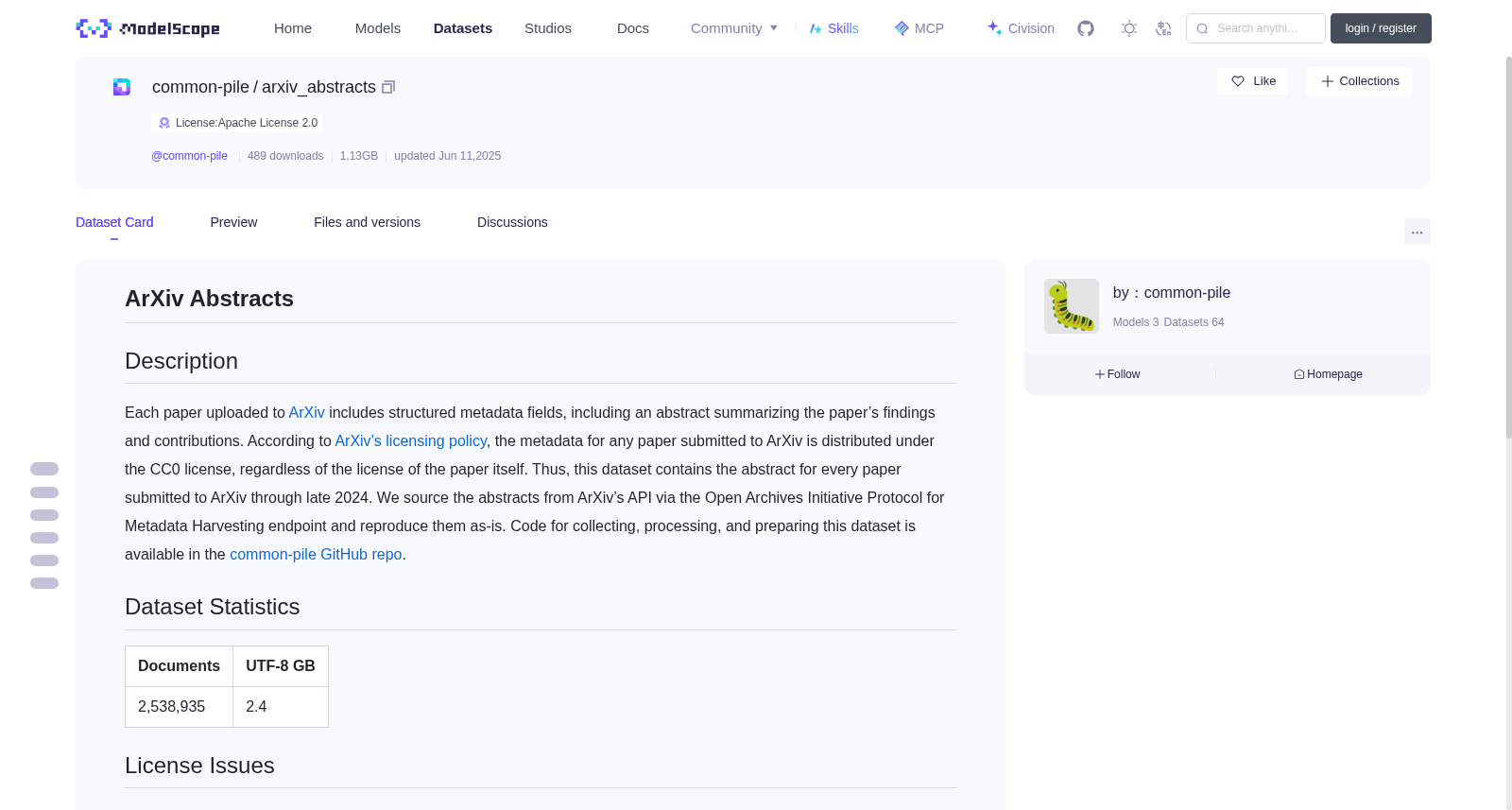Screen dimensions: 1512x810
Task: Like this dataset with heart button
Action: click(1252, 81)
